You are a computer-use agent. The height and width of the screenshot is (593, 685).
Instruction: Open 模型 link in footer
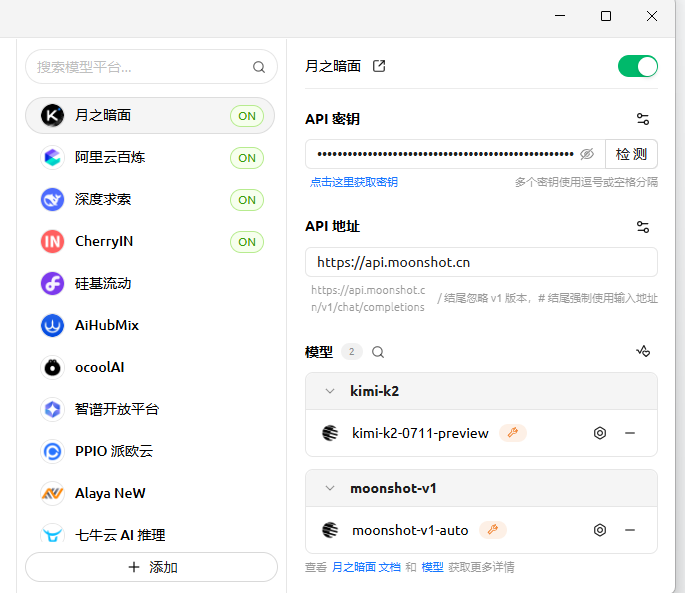[432, 567]
